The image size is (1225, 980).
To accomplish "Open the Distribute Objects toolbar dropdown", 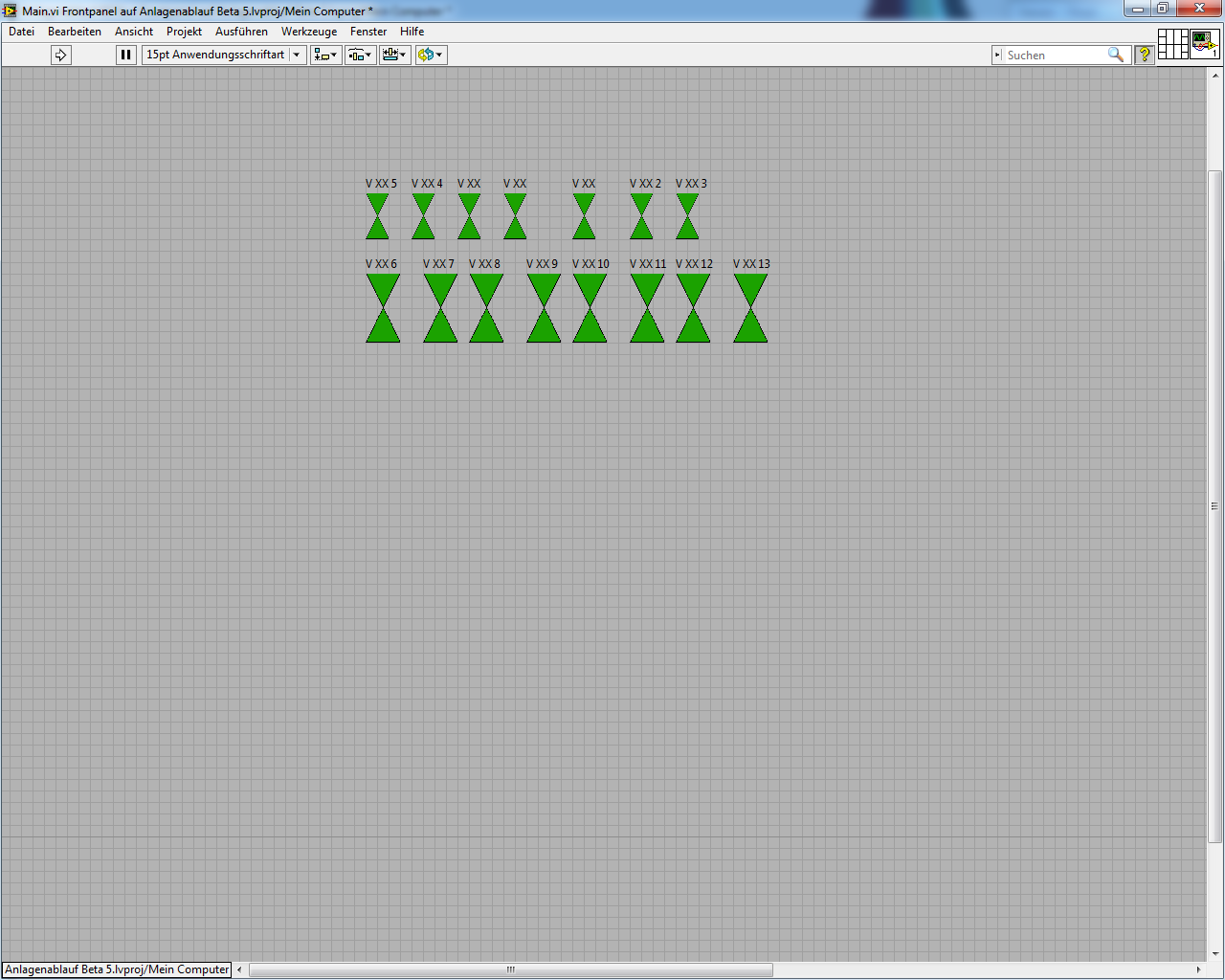I will [x=361, y=55].
